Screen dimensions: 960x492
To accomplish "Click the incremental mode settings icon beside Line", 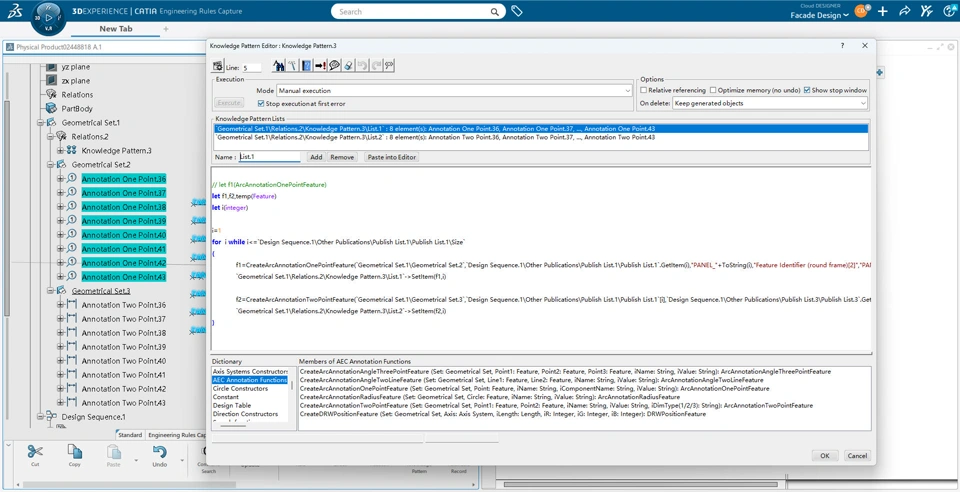I will 218,67.
